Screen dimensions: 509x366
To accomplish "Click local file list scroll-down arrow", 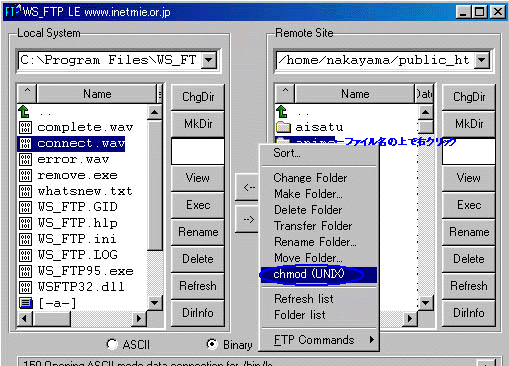I will tap(155, 303).
